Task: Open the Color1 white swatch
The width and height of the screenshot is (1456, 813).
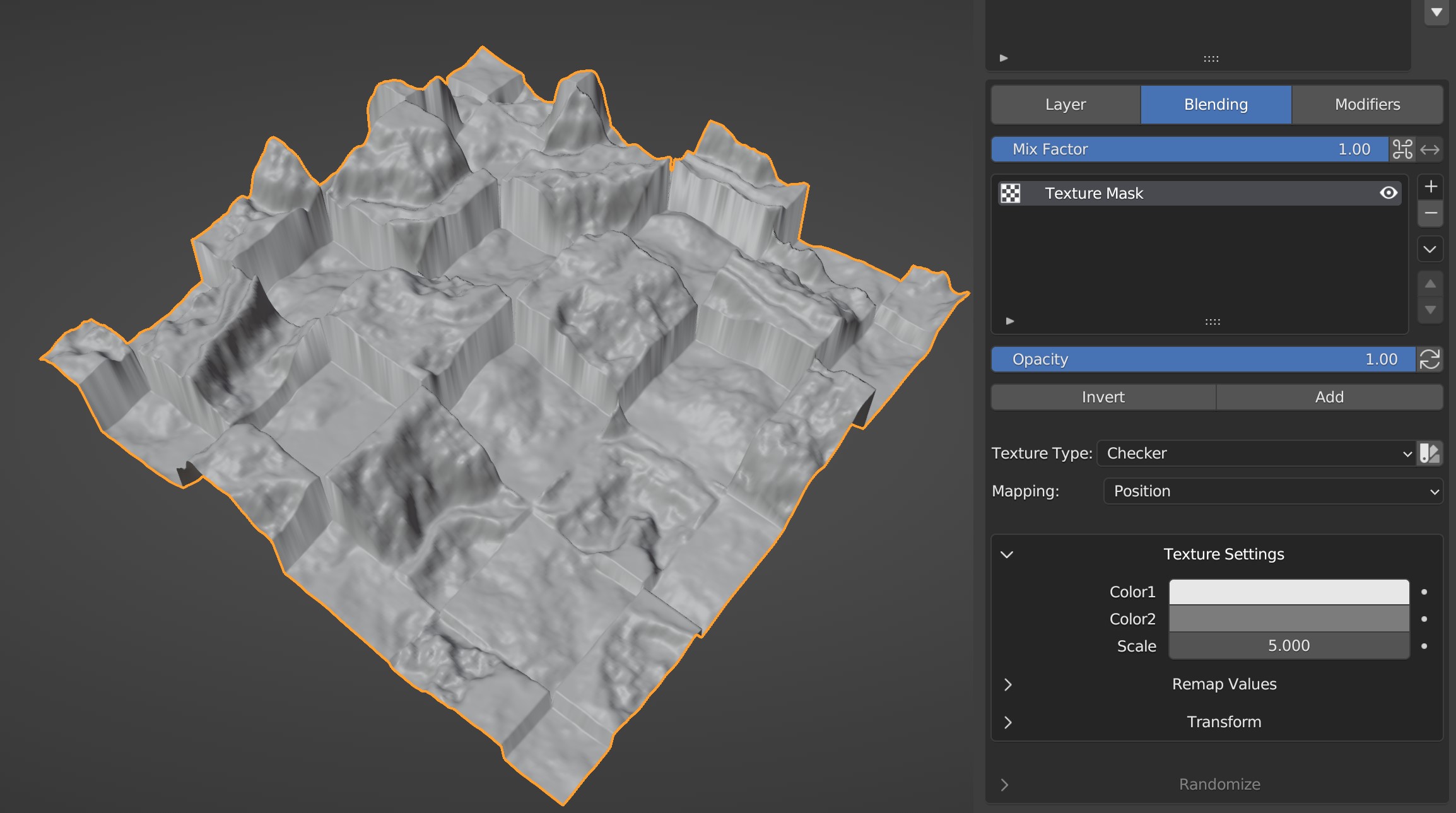Action: 1288,592
